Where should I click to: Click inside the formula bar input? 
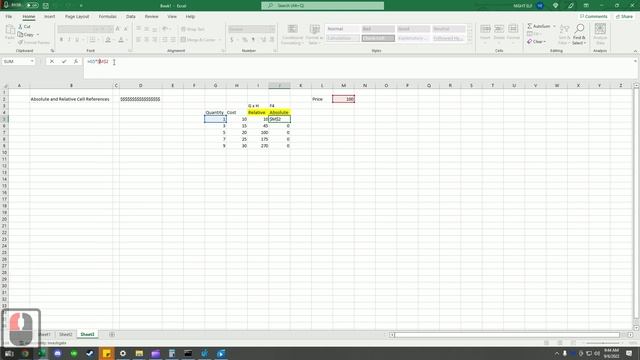pyautogui.click(x=359, y=67)
